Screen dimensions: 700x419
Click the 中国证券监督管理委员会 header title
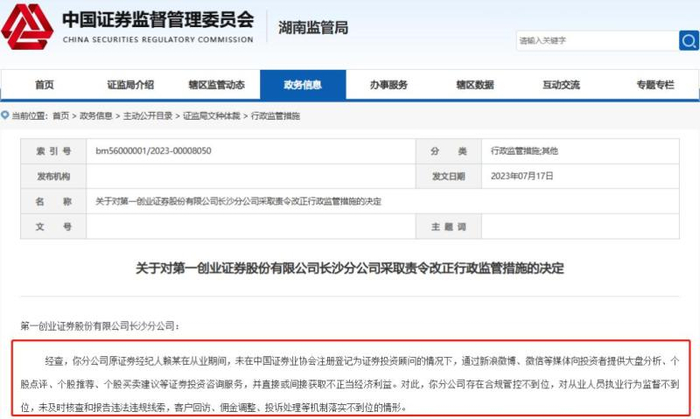(158, 19)
